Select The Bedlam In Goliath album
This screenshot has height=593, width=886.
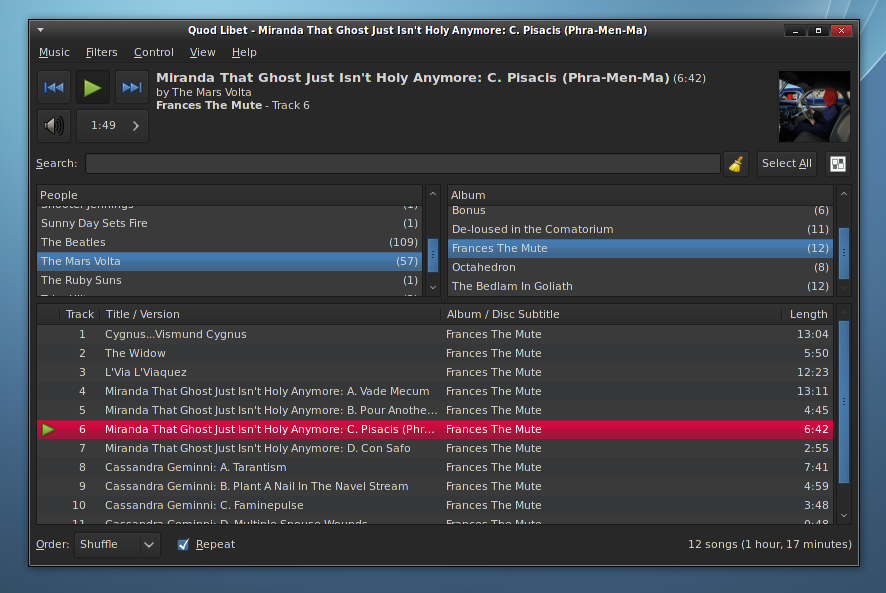click(x=640, y=287)
